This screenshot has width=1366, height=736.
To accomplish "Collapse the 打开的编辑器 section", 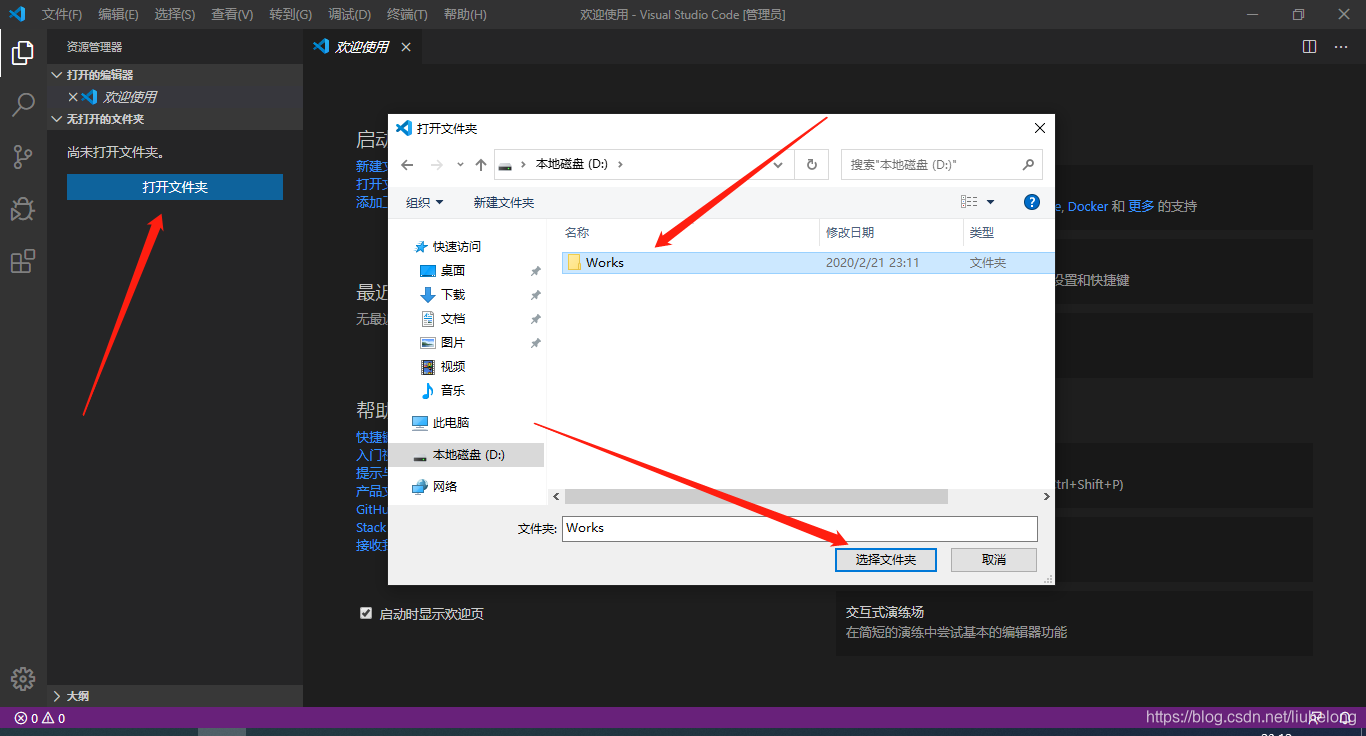I will [57, 75].
